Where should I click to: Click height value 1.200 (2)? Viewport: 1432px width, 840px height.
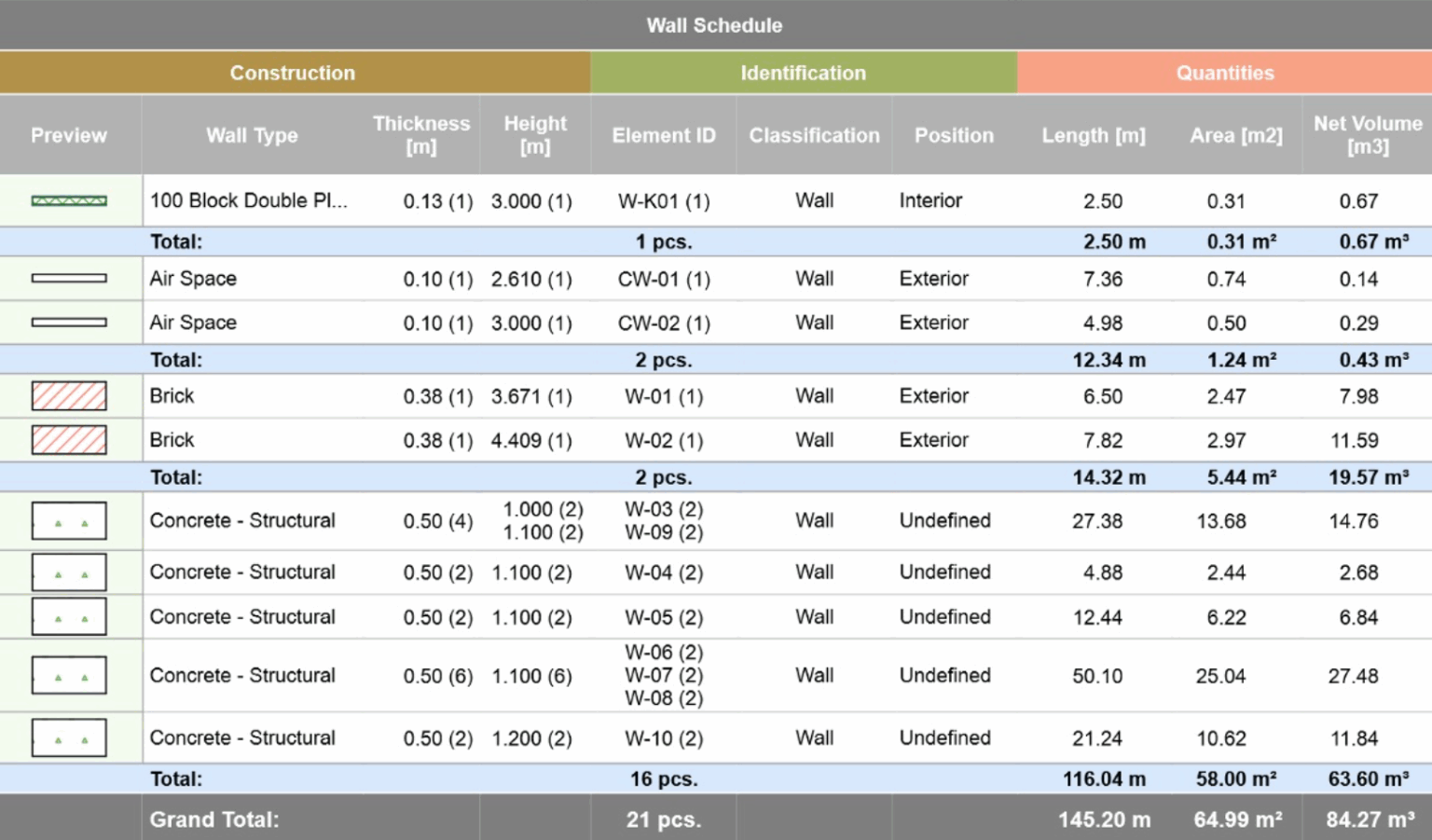point(531,738)
